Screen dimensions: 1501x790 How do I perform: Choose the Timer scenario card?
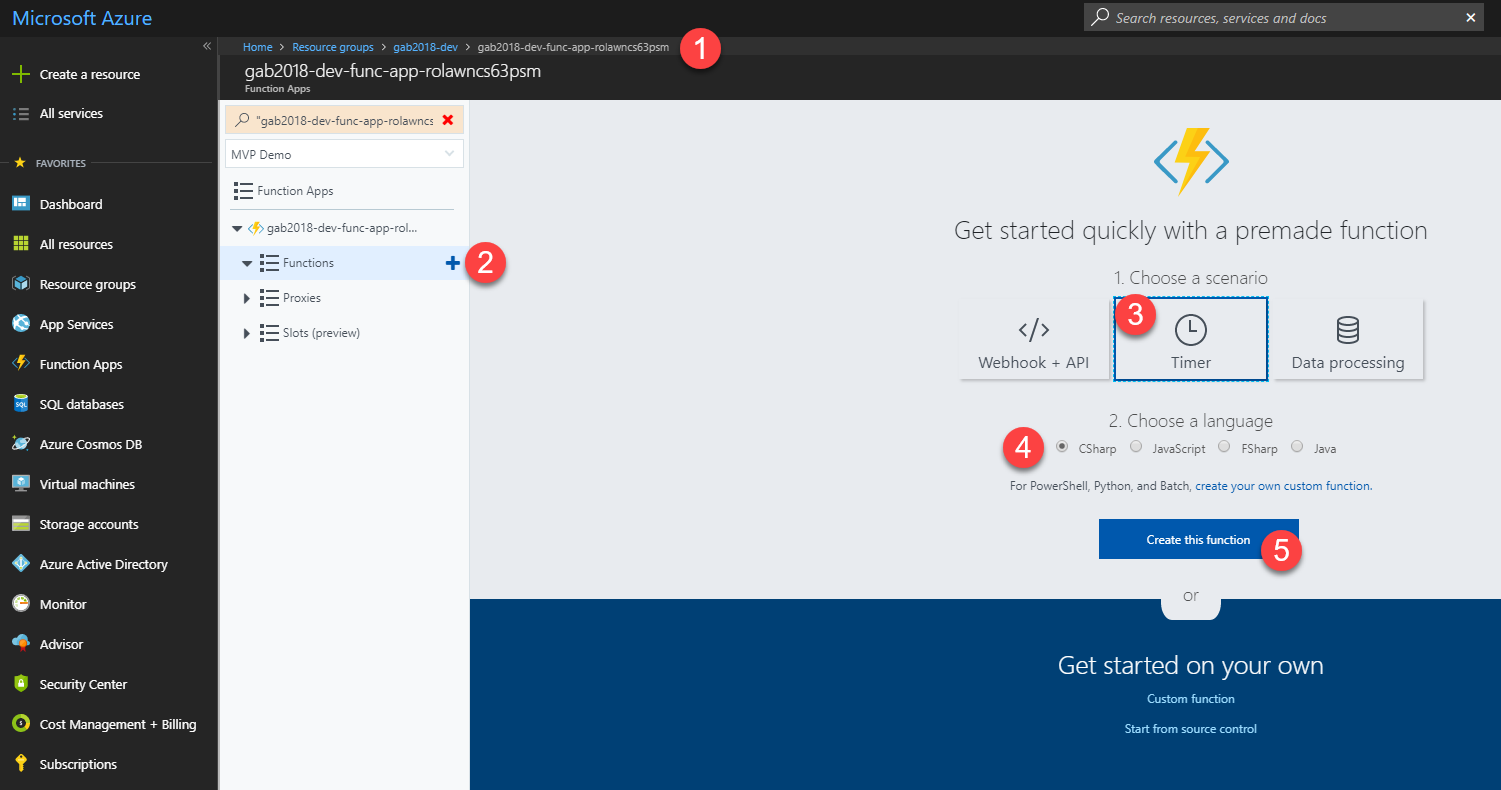coord(1191,339)
